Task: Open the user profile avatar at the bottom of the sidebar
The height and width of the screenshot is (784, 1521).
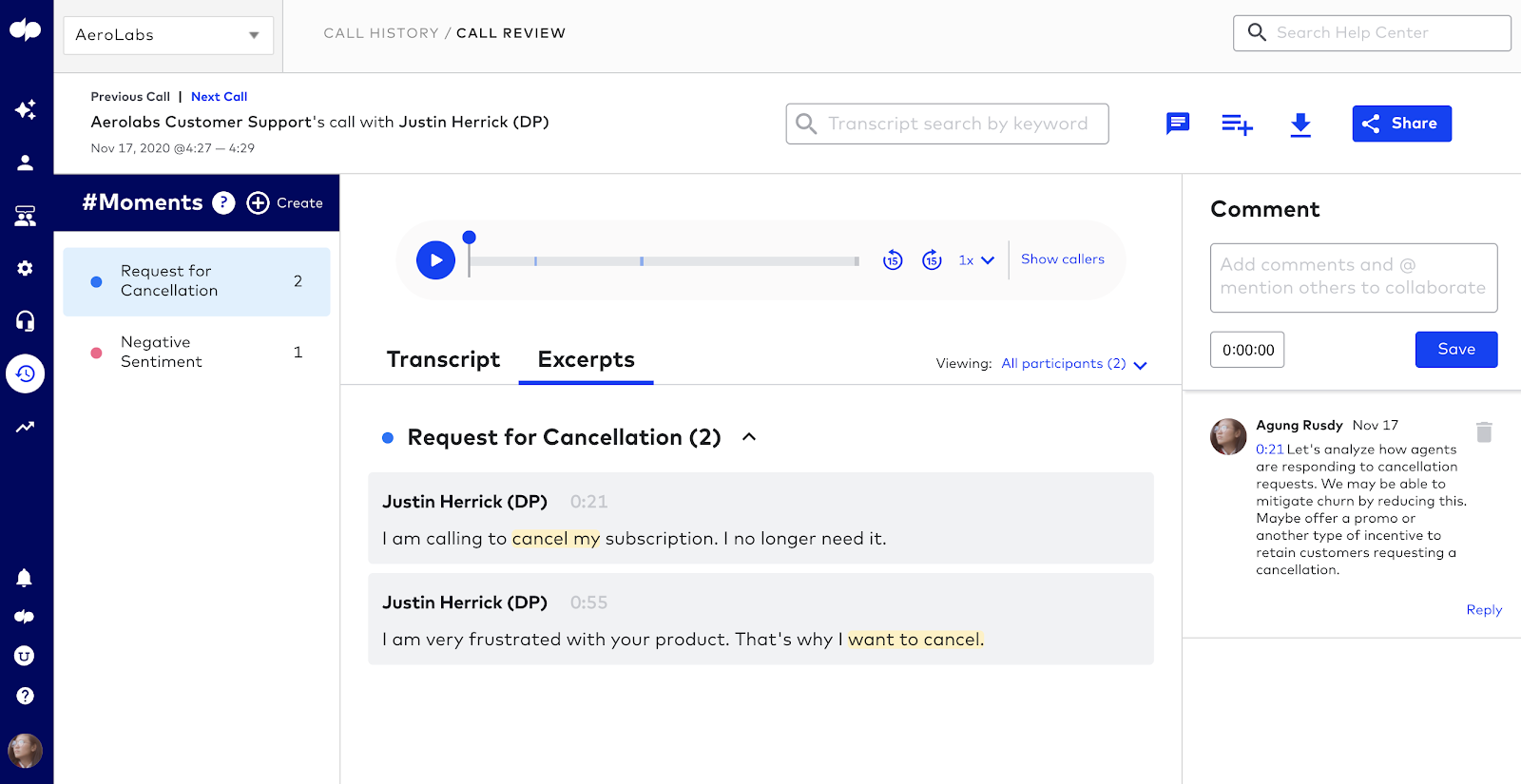Action: 26,751
